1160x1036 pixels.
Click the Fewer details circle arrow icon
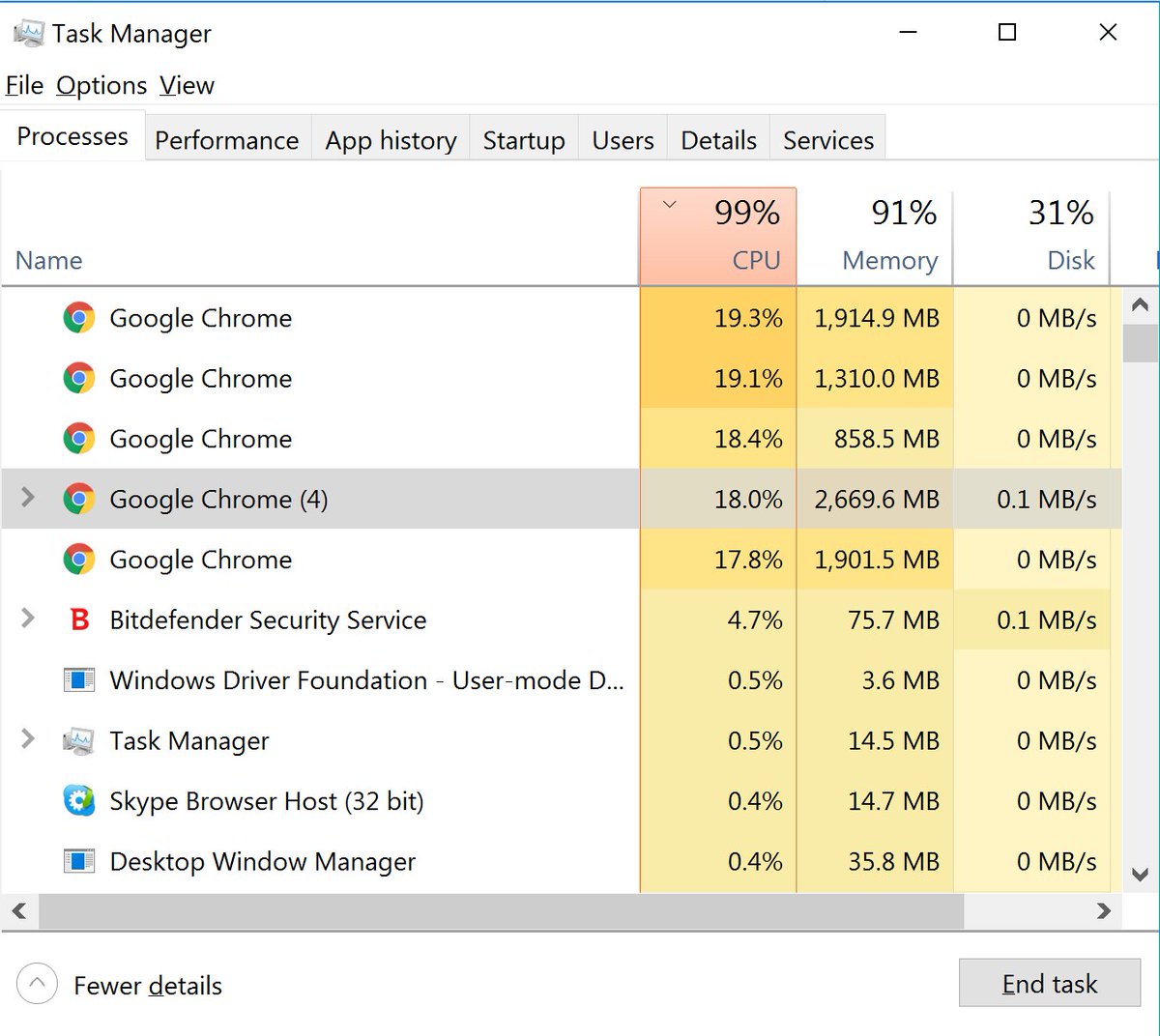pyautogui.click(x=37, y=985)
